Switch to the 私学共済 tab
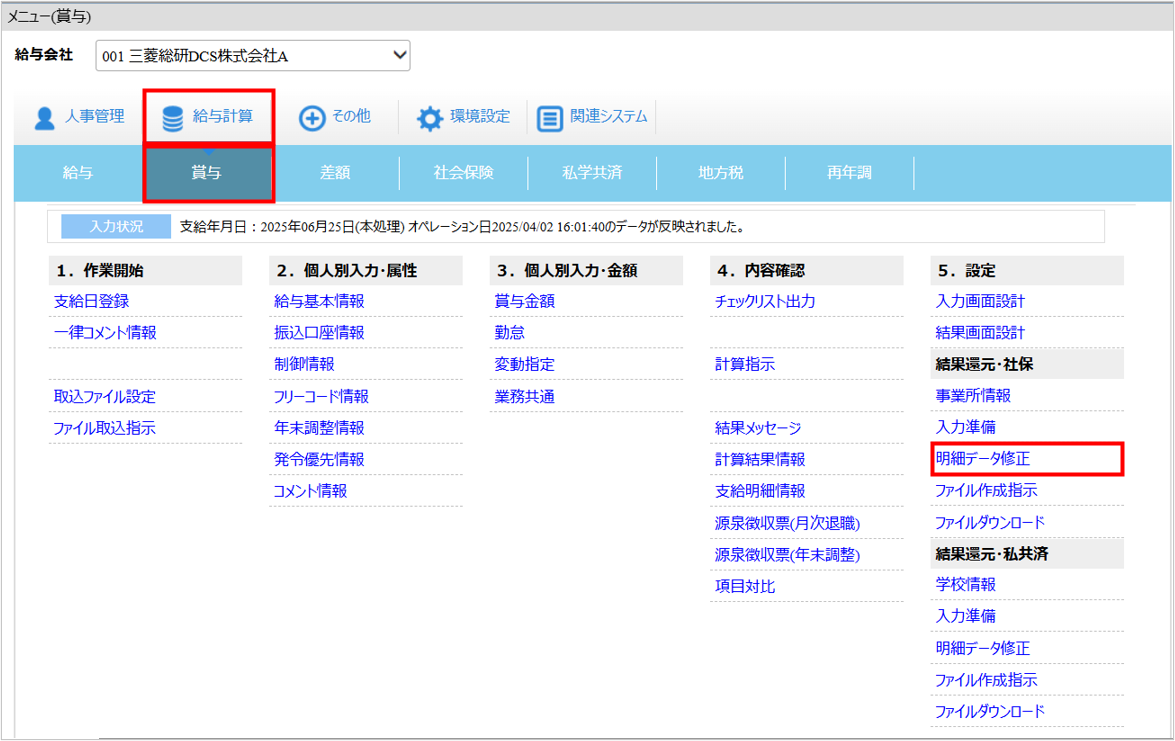The width and height of the screenshot is (1175, 741). coord(592,172)
